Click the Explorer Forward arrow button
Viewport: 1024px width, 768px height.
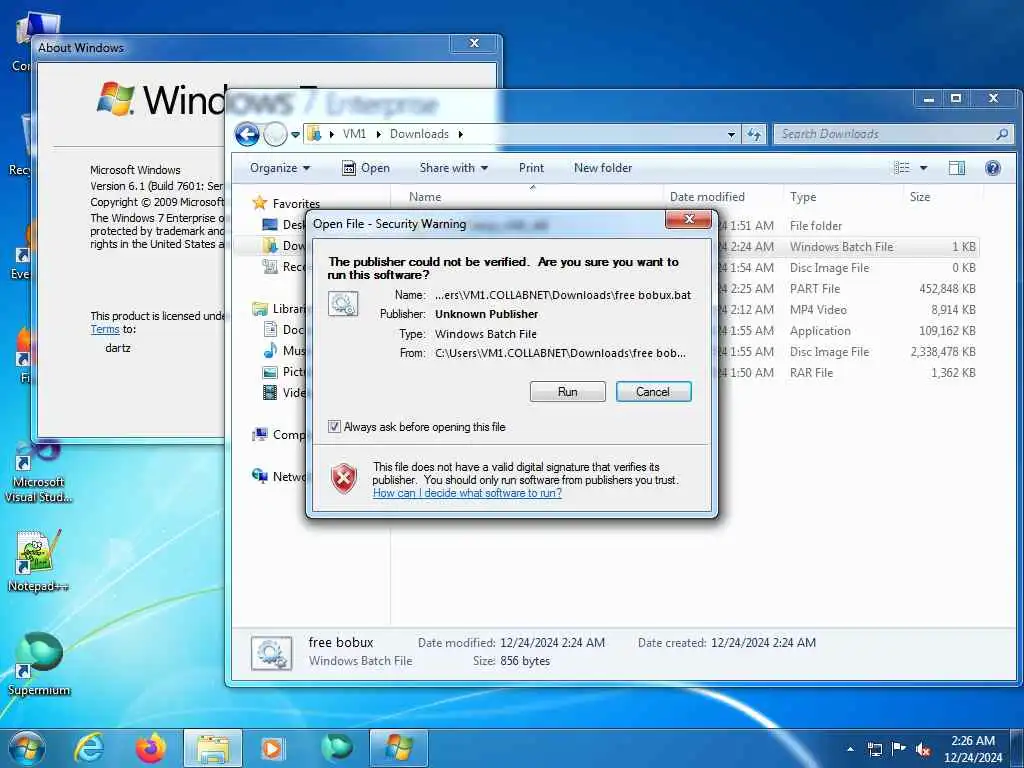[275, 135]
